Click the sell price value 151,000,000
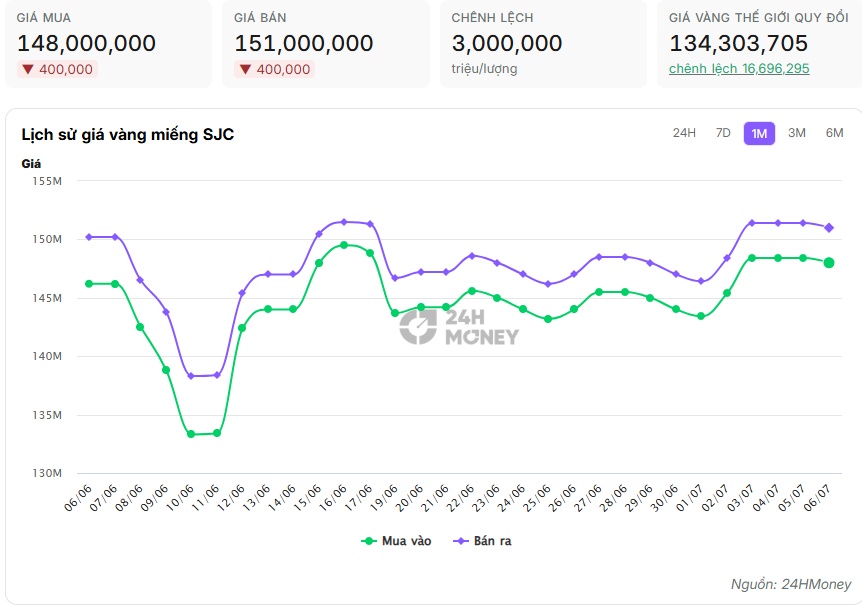862x606 pixels. (304, 43)
